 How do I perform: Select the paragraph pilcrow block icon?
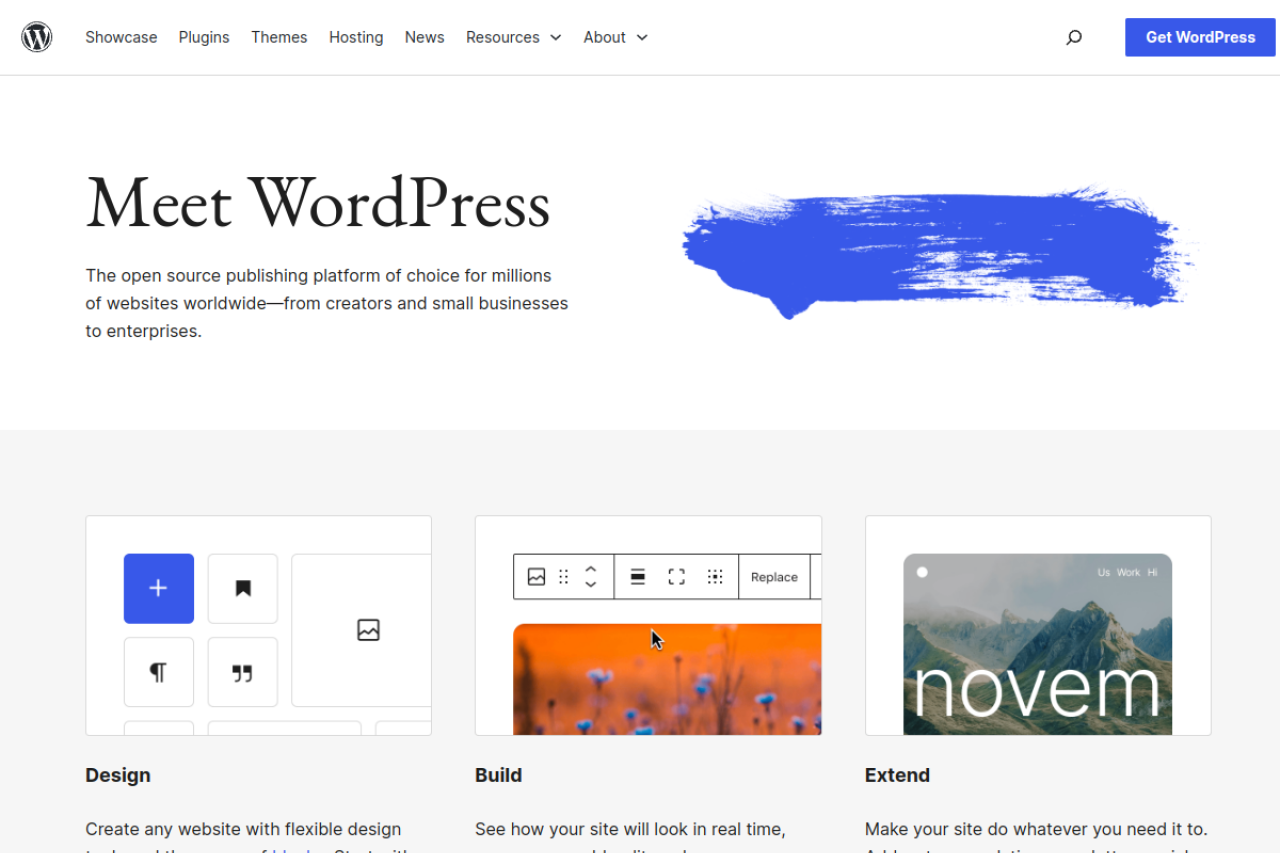click(159, 672)
